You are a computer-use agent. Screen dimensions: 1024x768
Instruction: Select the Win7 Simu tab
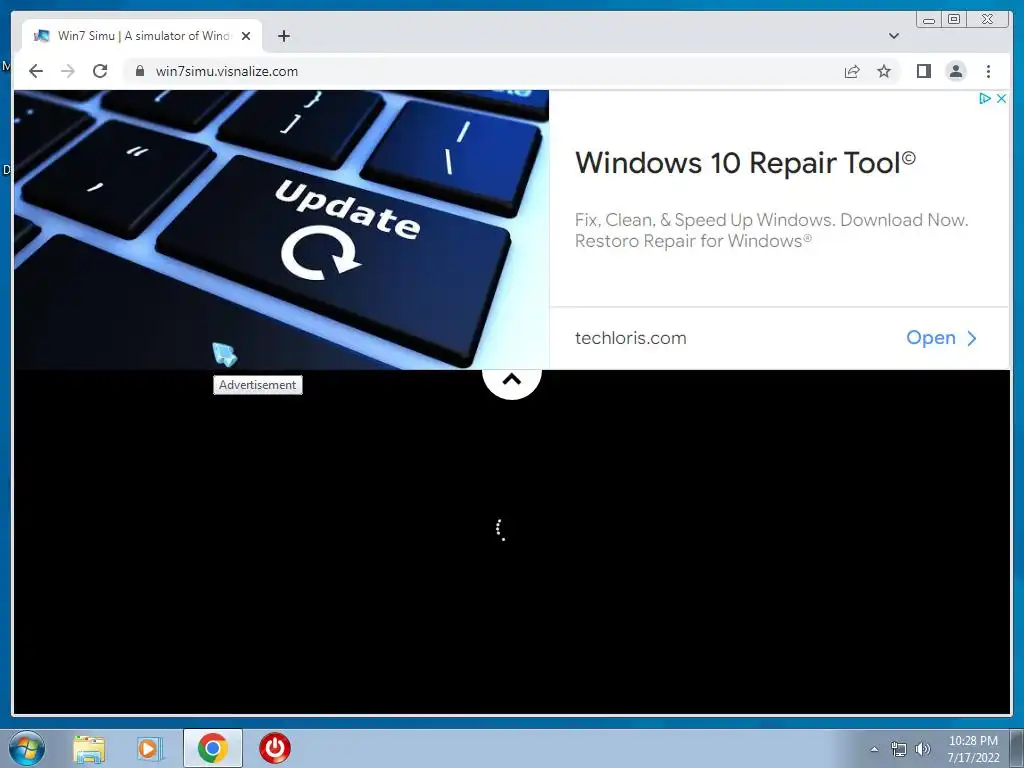142,36
